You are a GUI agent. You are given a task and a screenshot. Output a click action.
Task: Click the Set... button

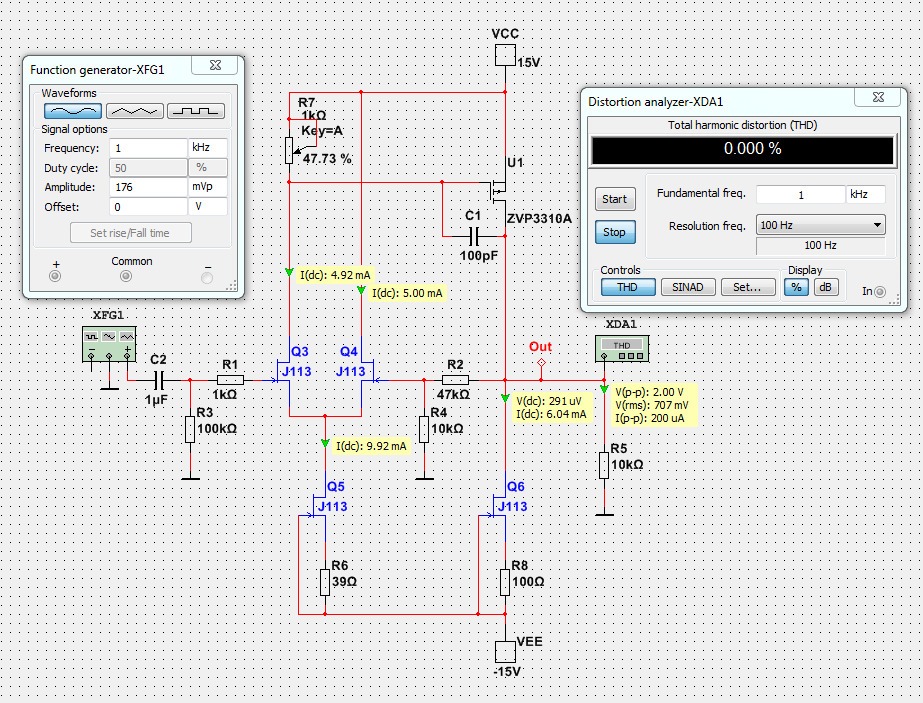tap(748, 287)
